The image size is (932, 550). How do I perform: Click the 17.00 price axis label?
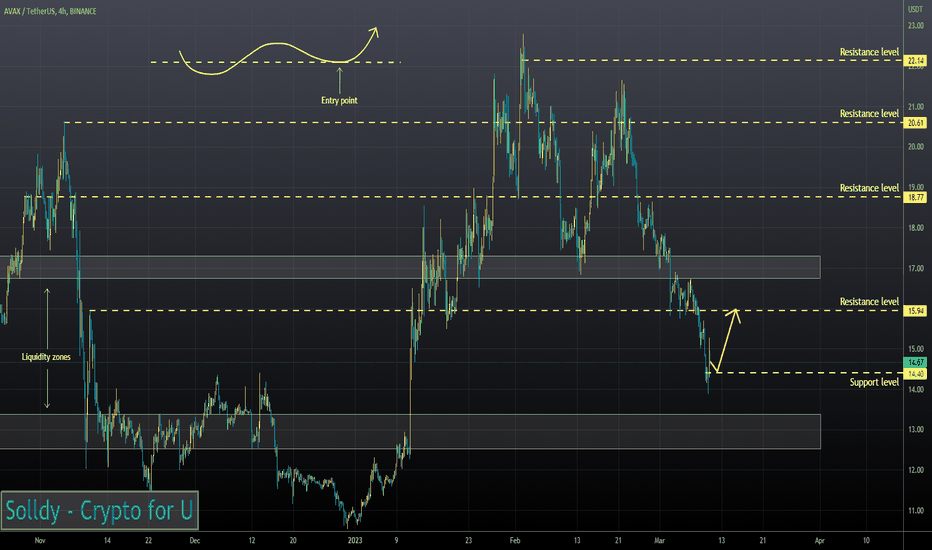(x=915, y=269)
